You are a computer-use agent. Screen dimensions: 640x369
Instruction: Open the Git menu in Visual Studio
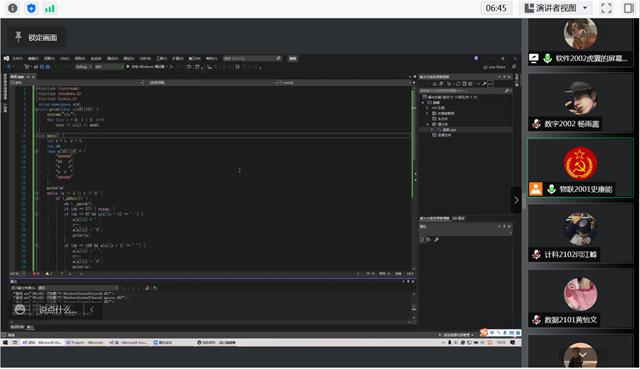point(64,58)
